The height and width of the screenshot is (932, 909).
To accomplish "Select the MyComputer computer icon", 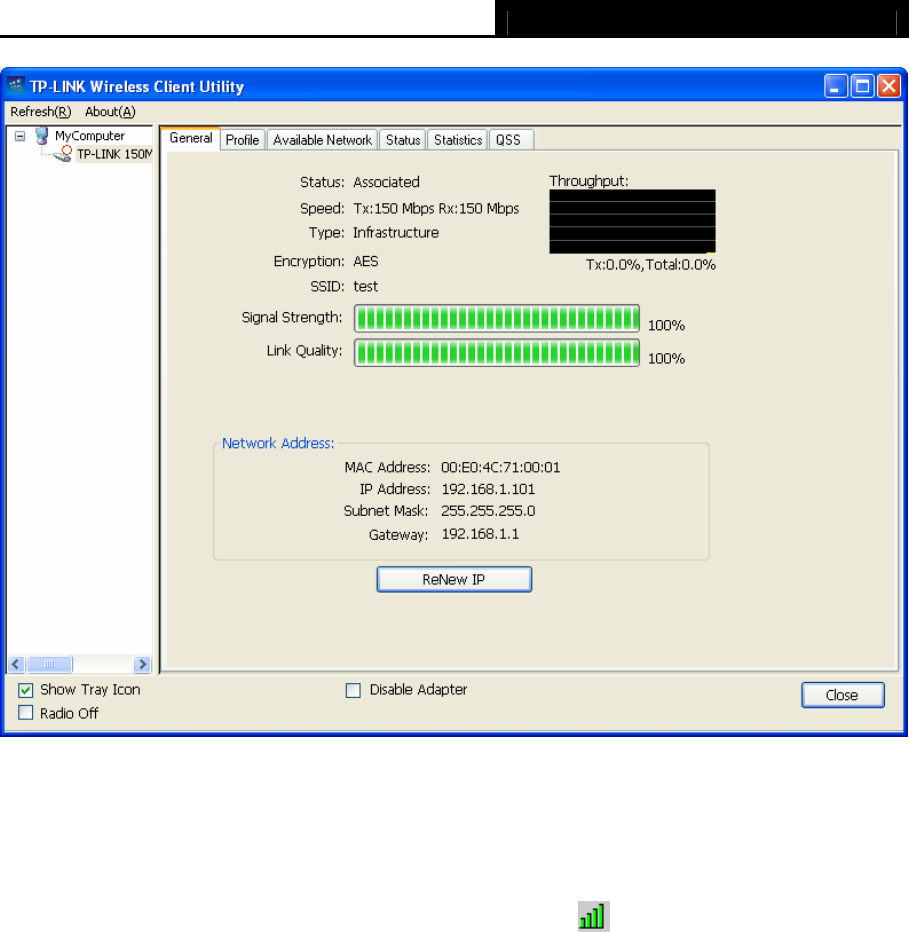I will (x=42, y=136).
